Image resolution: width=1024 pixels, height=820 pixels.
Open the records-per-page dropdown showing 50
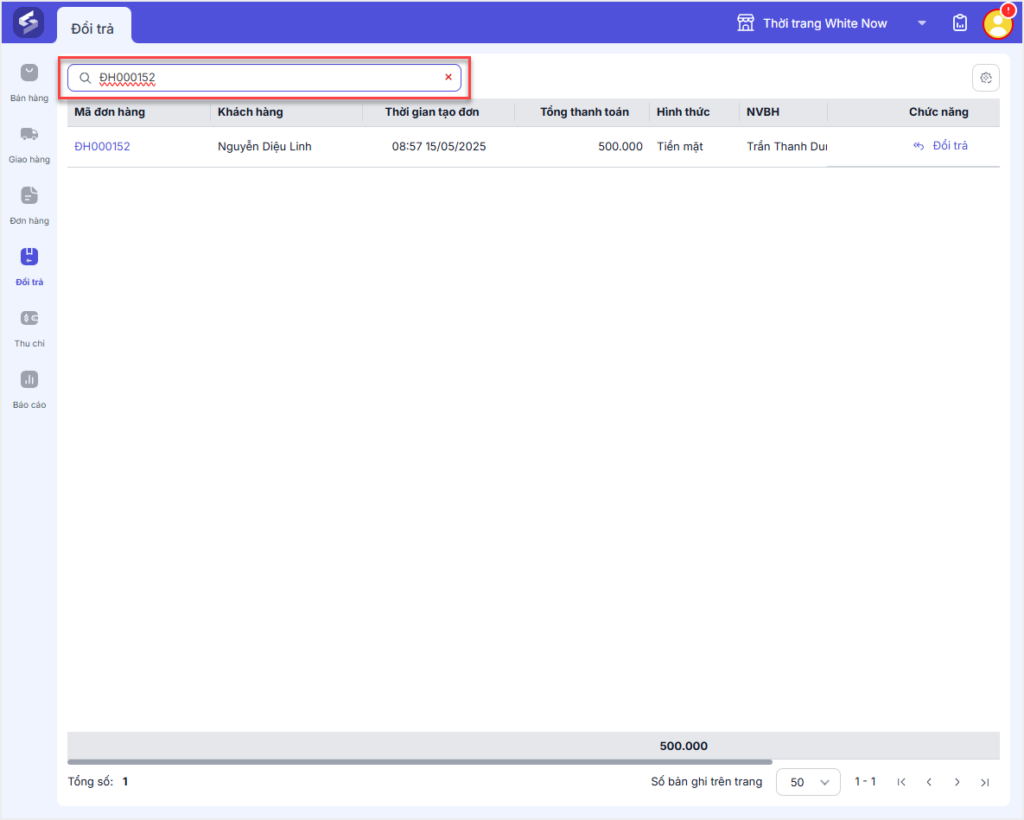[x=808, y=782]
